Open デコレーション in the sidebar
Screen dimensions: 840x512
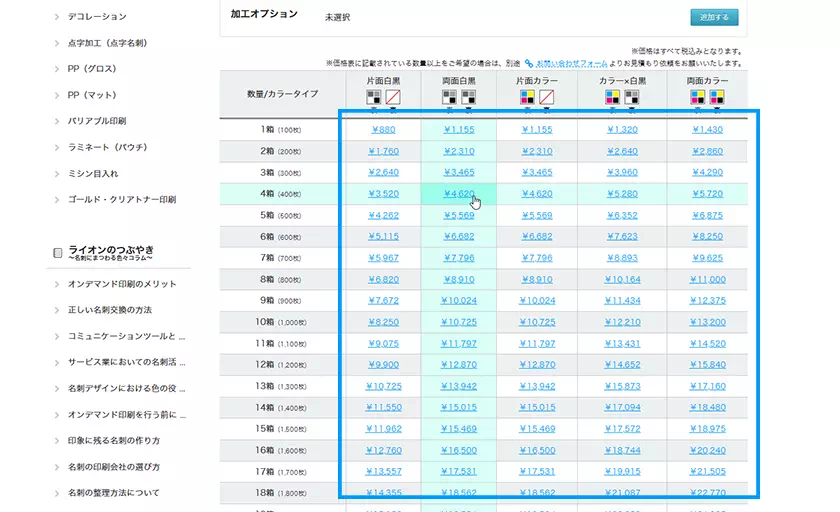[x=97, y=17]
